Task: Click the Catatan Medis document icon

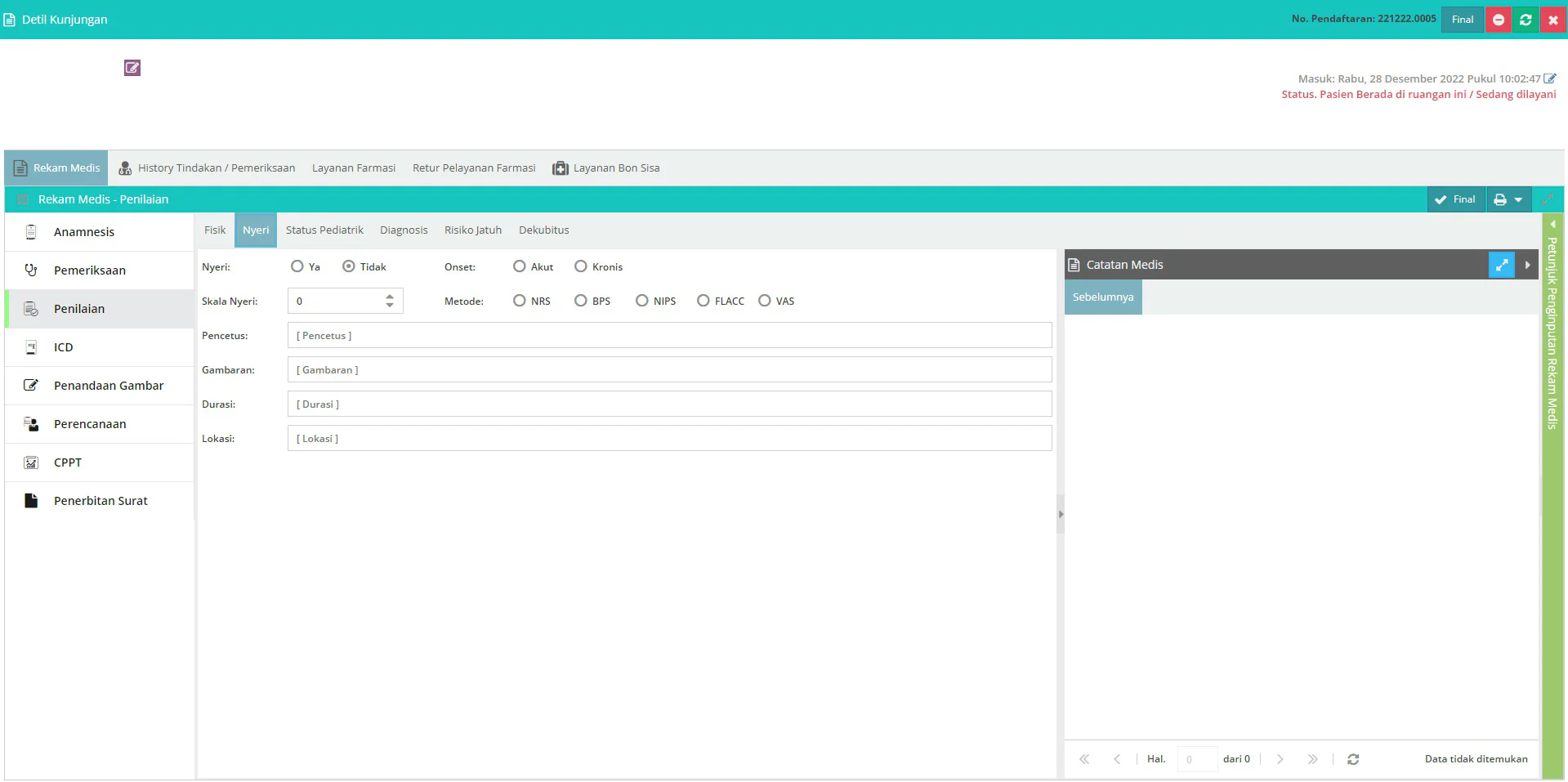Action: pyautogui.click(x=1074, y=265)
